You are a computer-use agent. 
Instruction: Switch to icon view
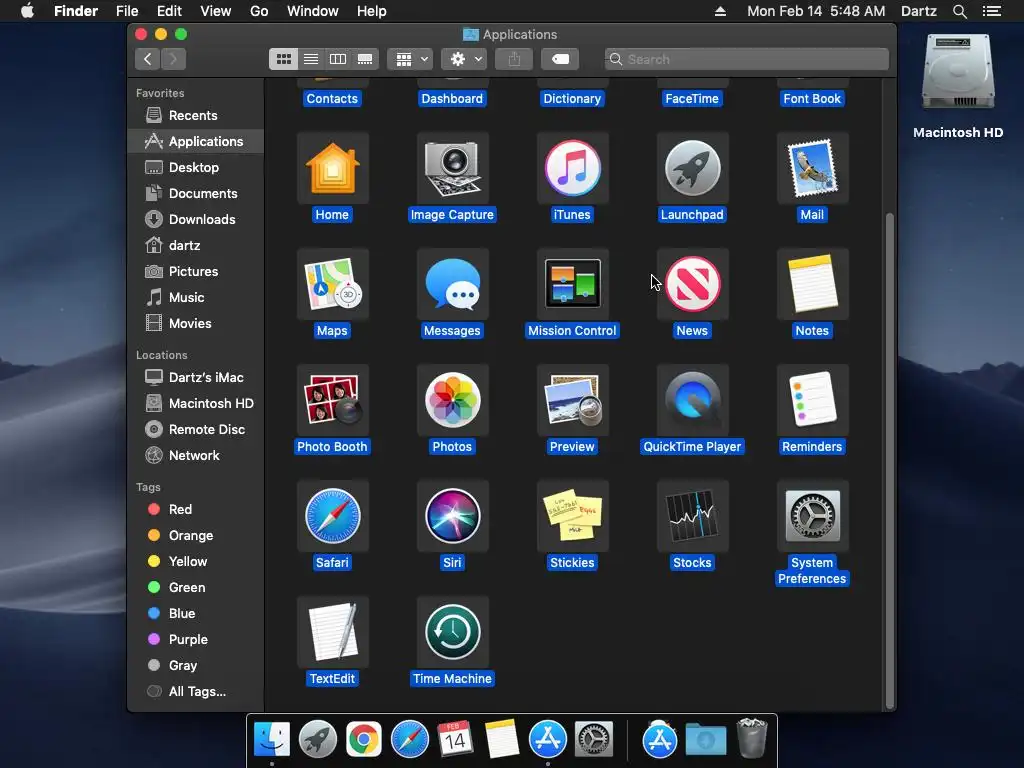pos(283,59)
